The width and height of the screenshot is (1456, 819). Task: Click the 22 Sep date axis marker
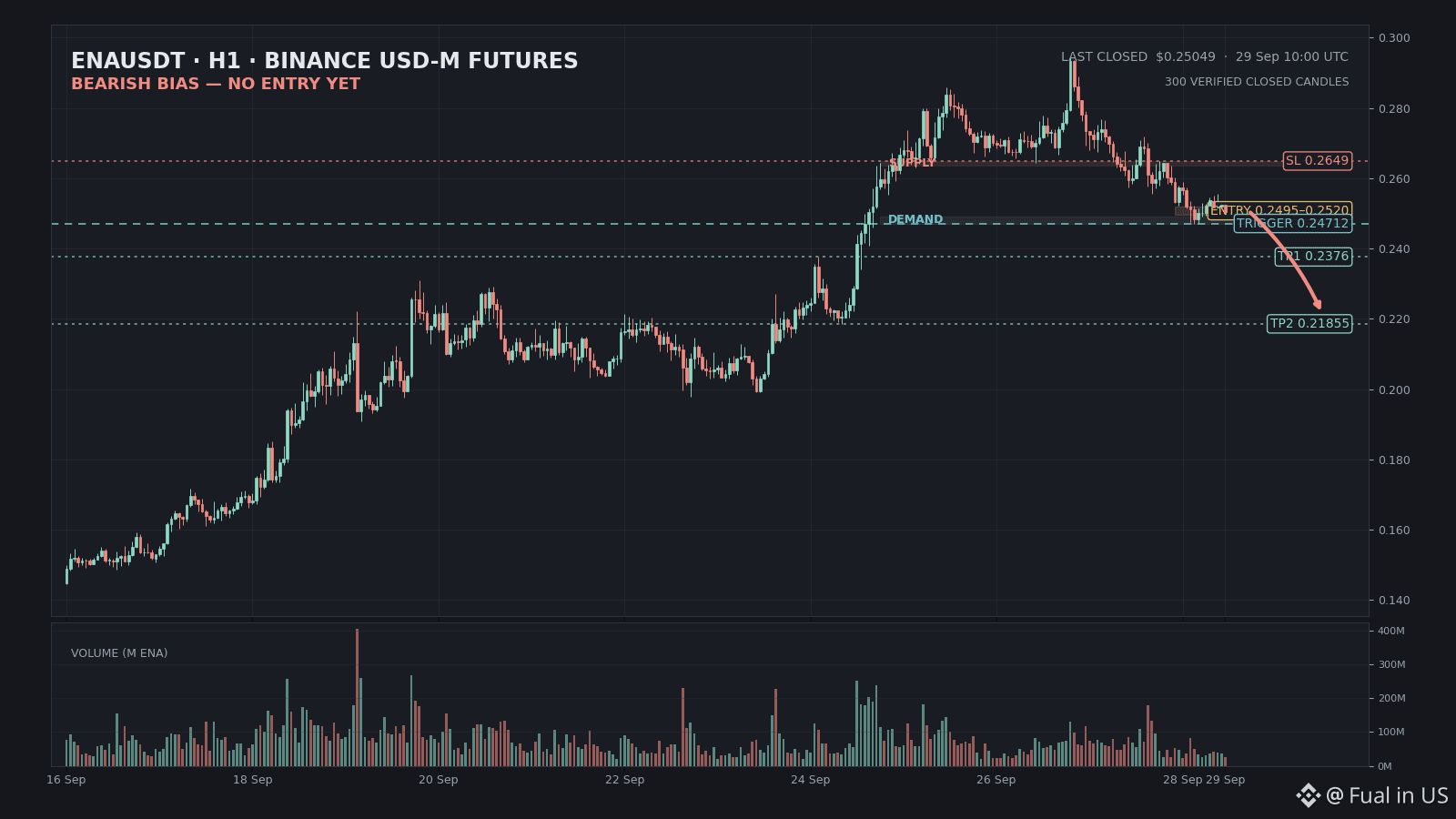(624, 780)
